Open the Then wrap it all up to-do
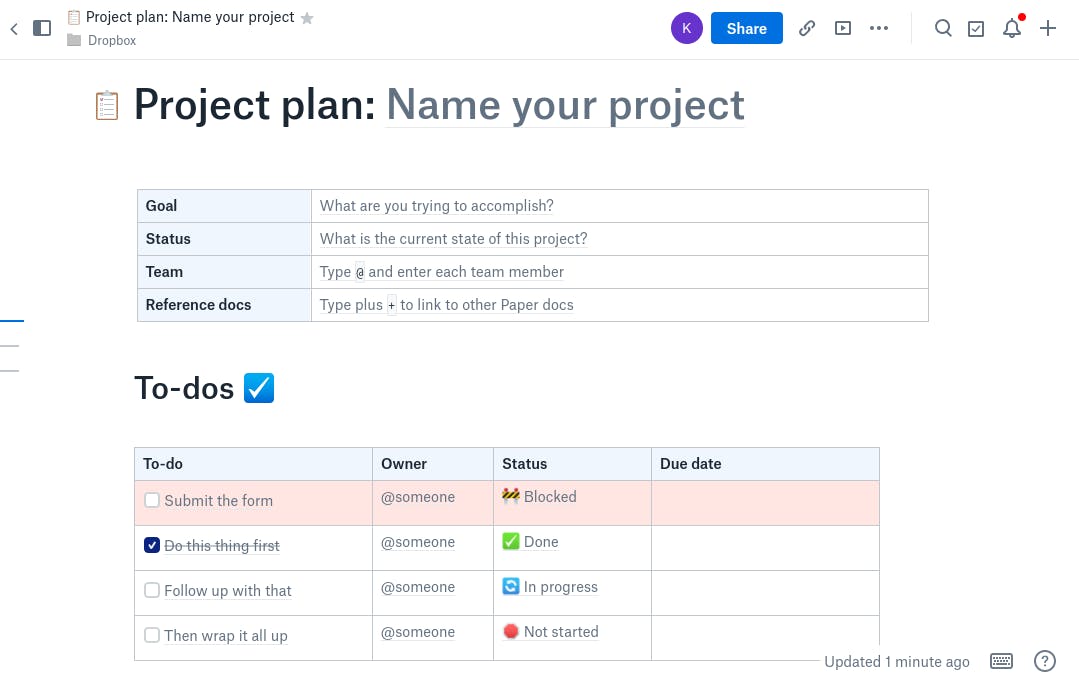Viewport: 1079px width, 689px height. (x=226, y=635)
